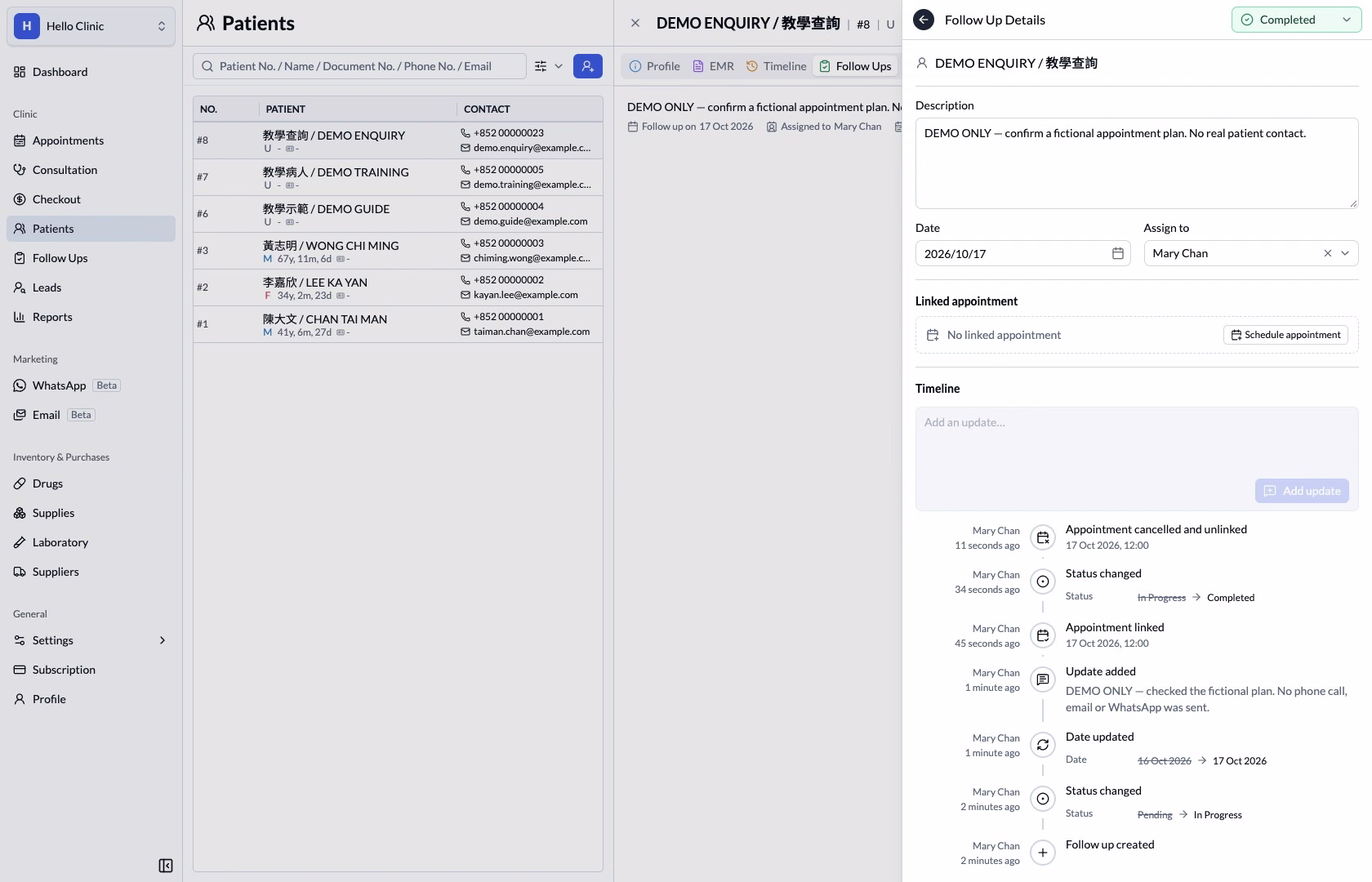
Task: Select patient row WONG CHI MING
Action: (398, 251)
